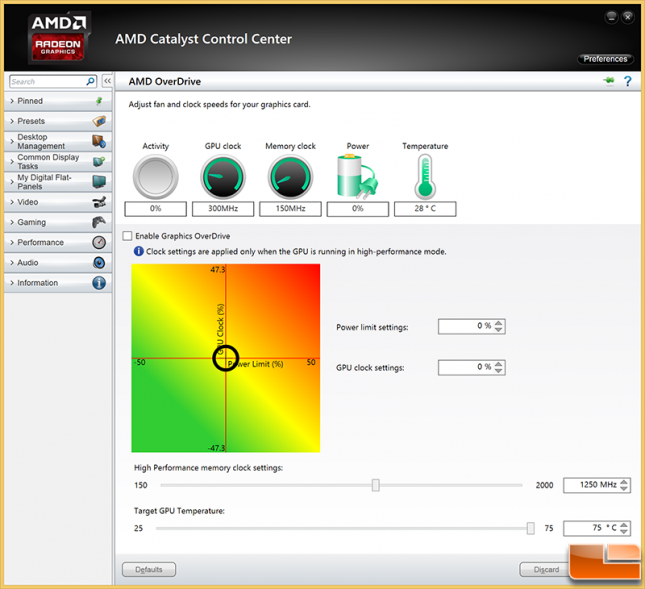Image resolution: width=645 pixels, height=589 pixels.
Task: Open help via blue question mark
Action: (627, 81)
